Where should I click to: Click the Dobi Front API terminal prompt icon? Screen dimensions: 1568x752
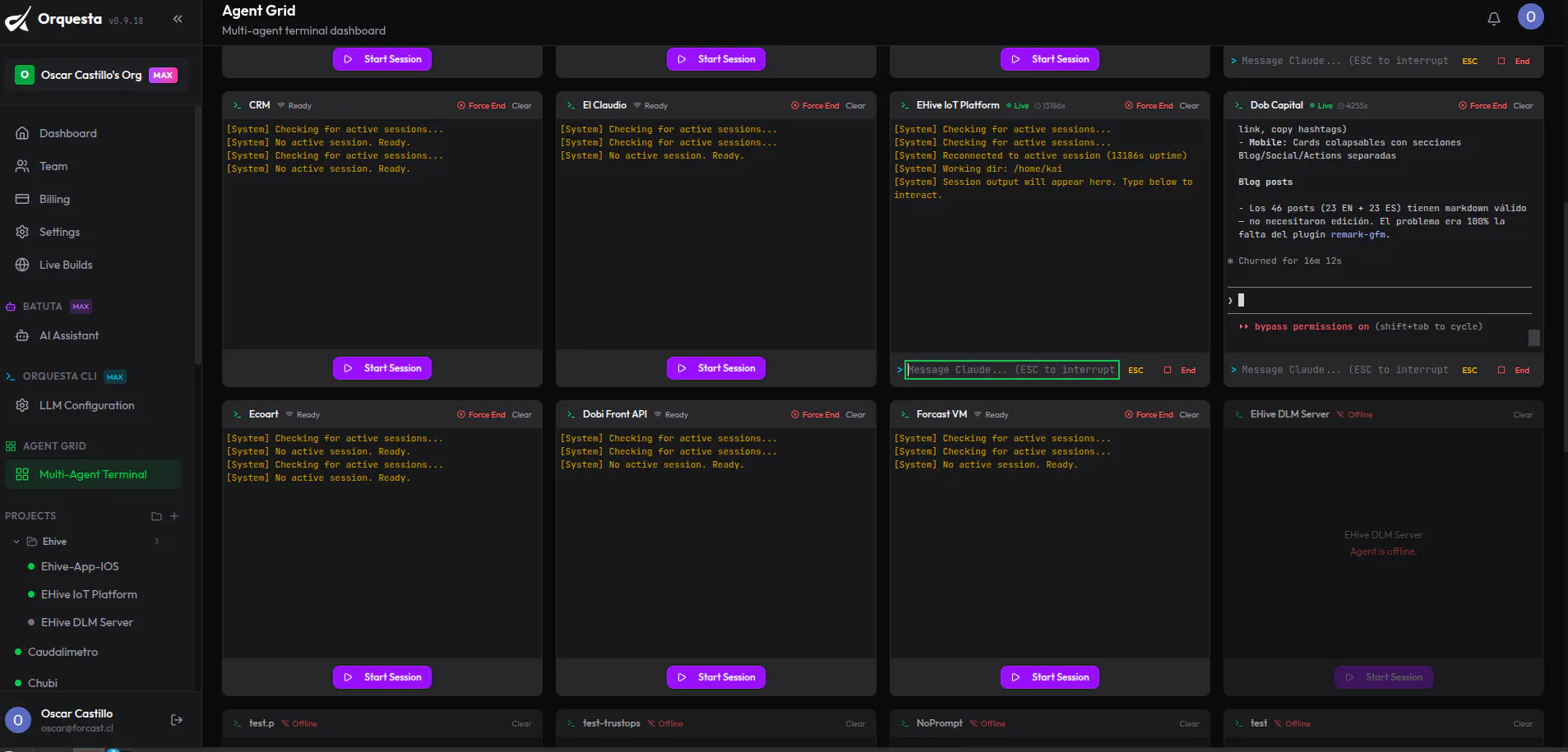[x=571, y=414]
